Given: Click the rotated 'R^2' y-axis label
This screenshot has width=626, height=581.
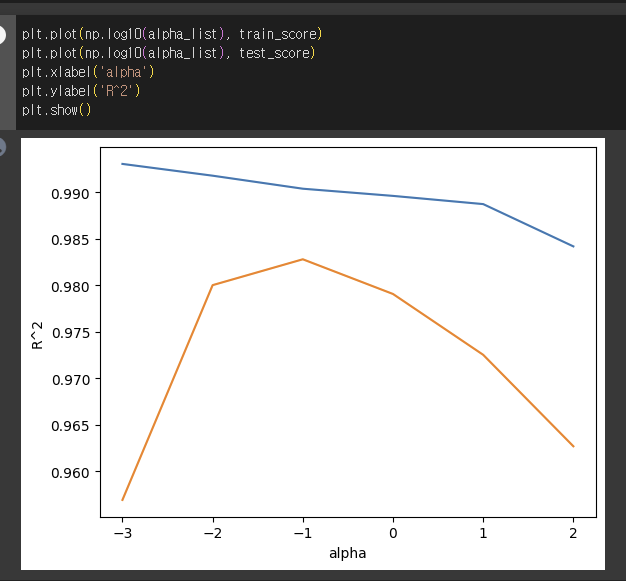Looking at the screenshot, I should click(37, 335).
